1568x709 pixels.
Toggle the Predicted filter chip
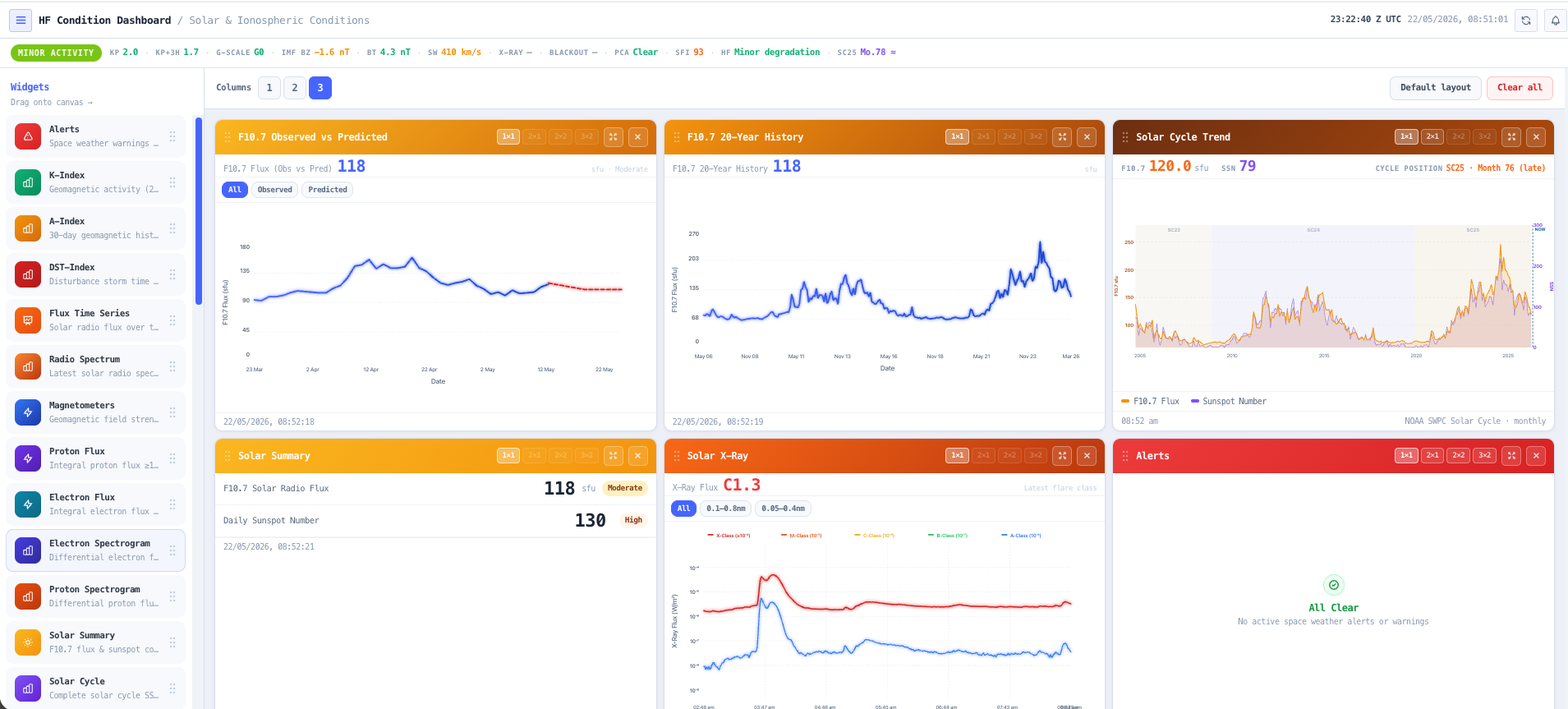[x=328, y=190]
